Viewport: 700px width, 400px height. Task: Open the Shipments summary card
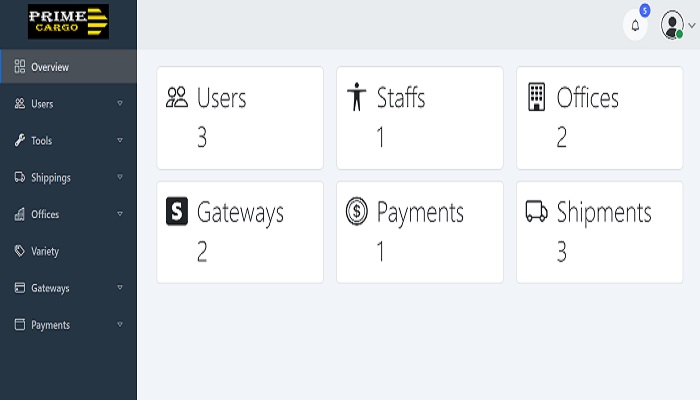pos(599,232)
